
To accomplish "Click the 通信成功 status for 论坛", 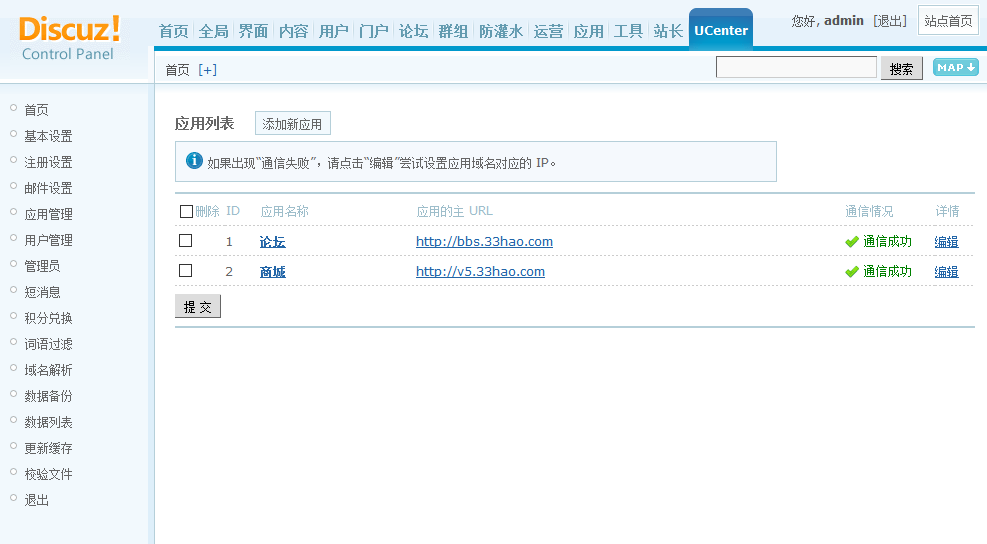I will coord(887,241).
